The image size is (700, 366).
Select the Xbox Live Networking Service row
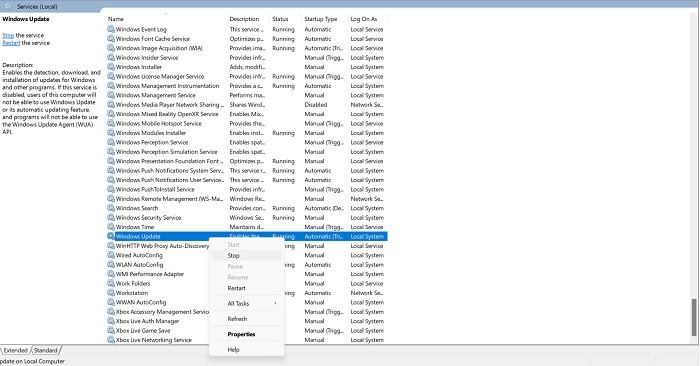(247, 340)
